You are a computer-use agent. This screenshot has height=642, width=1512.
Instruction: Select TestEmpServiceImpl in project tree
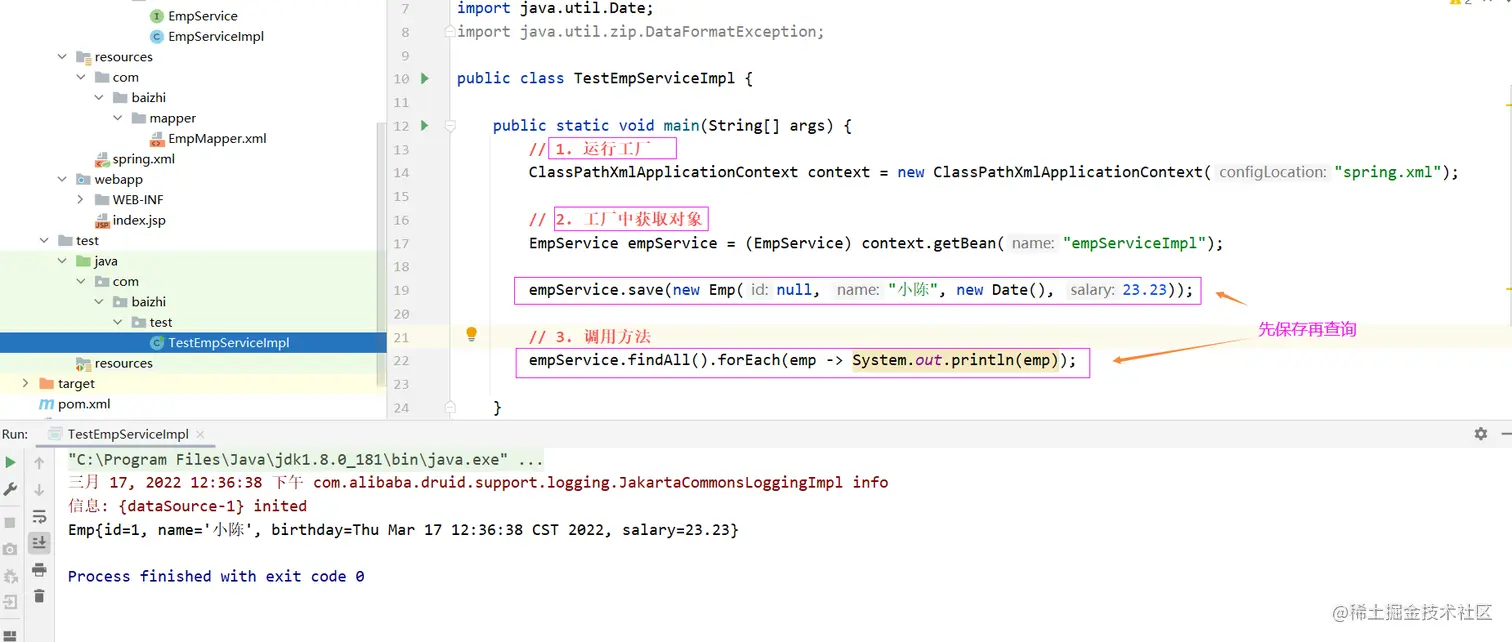pyautogui.click(x=229, y=343)
